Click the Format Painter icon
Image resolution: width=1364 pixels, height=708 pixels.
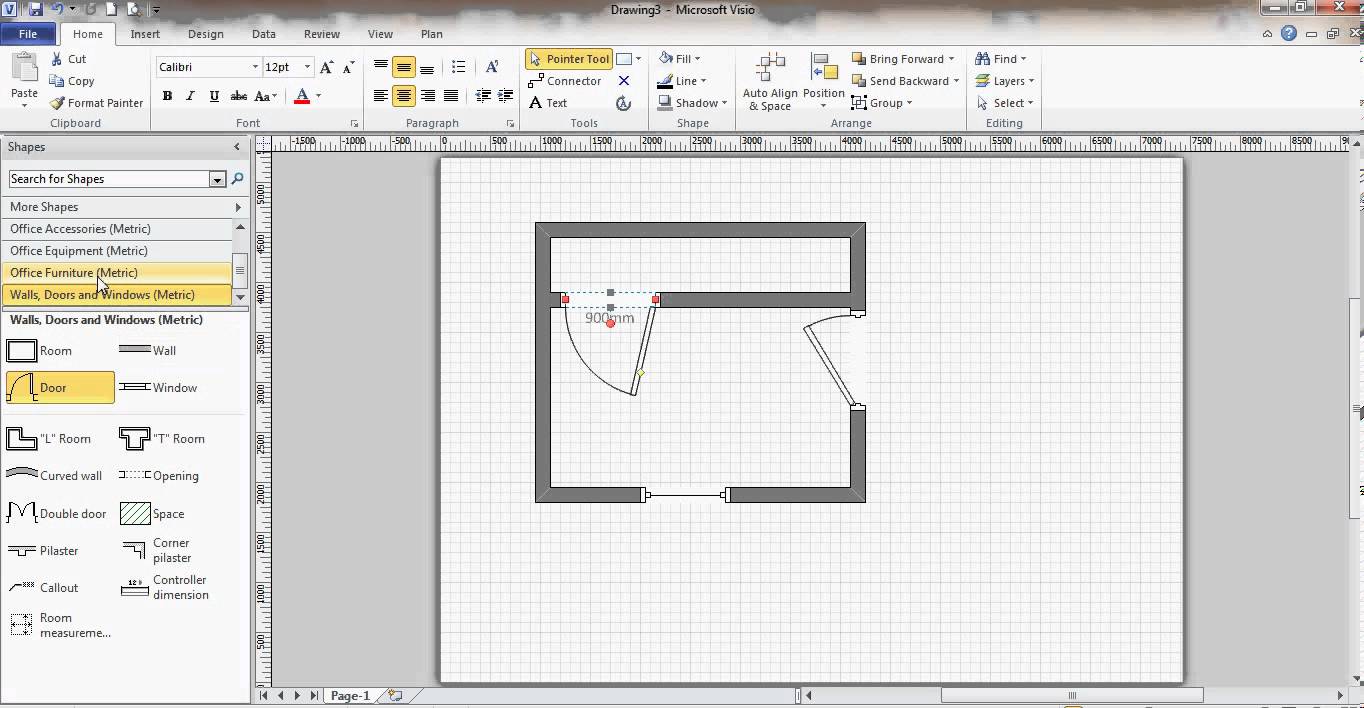click(58, 103)
